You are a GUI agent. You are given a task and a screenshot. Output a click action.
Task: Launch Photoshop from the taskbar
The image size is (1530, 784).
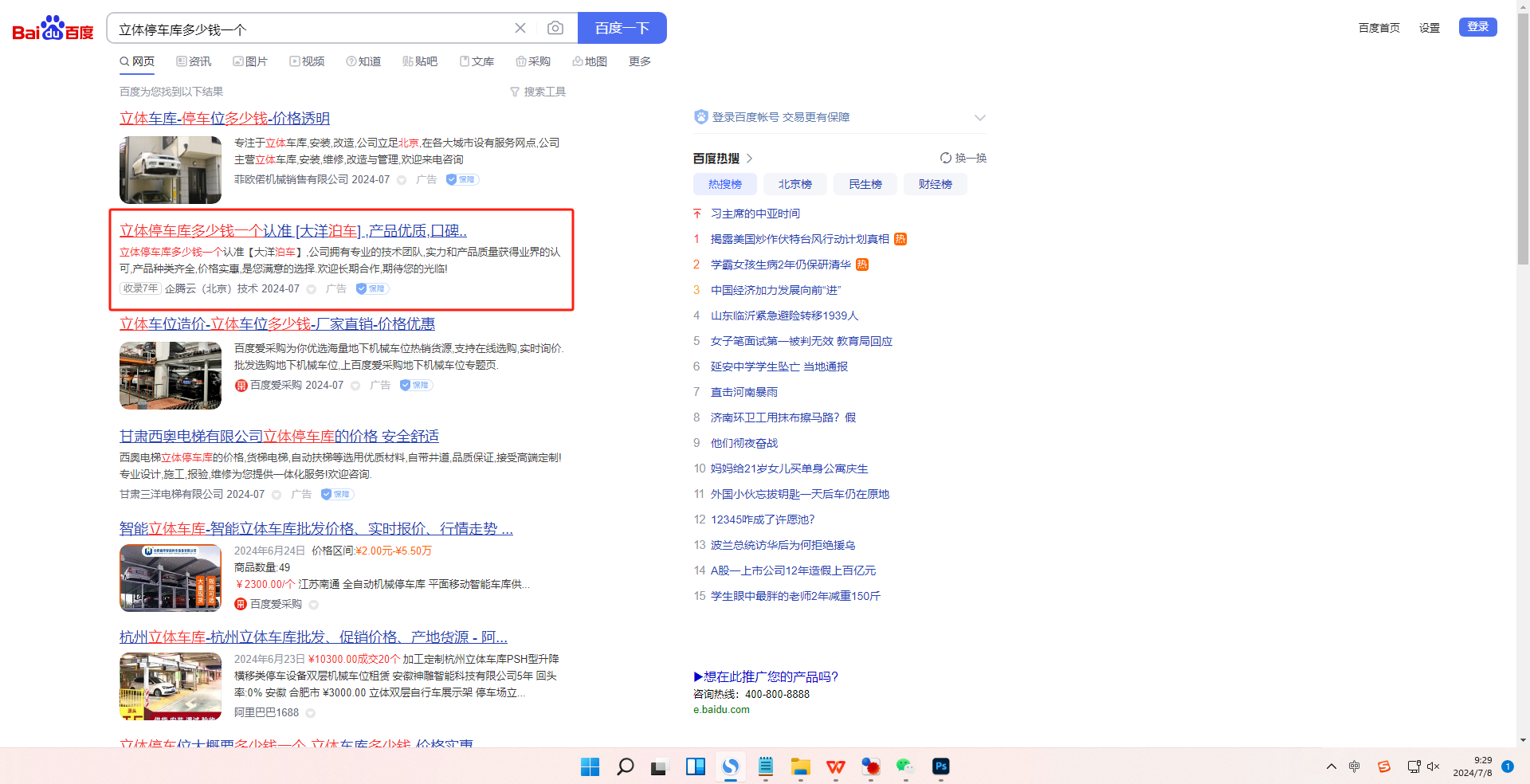(x=940, y=766)
